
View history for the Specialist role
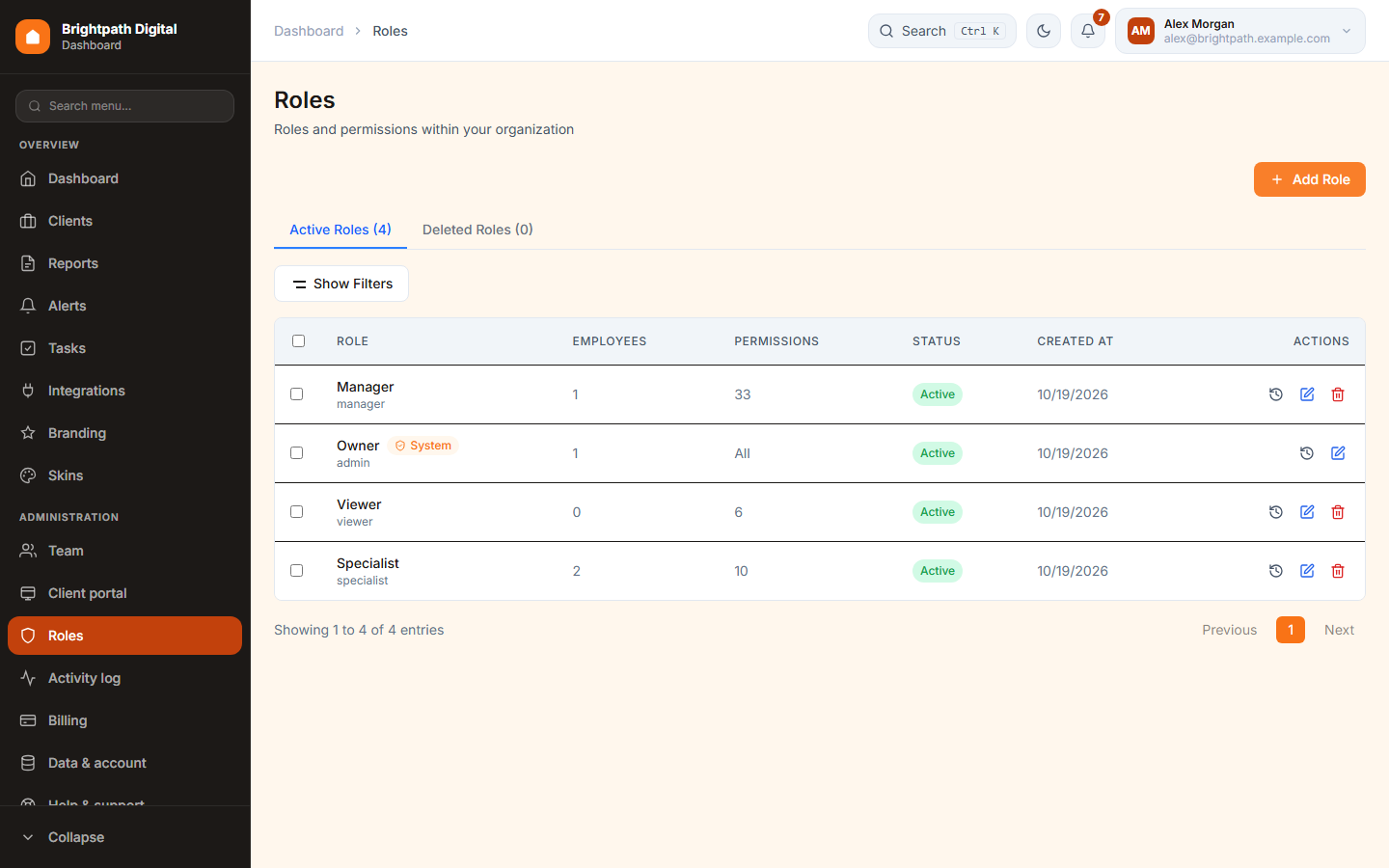tap(1276, 571)
